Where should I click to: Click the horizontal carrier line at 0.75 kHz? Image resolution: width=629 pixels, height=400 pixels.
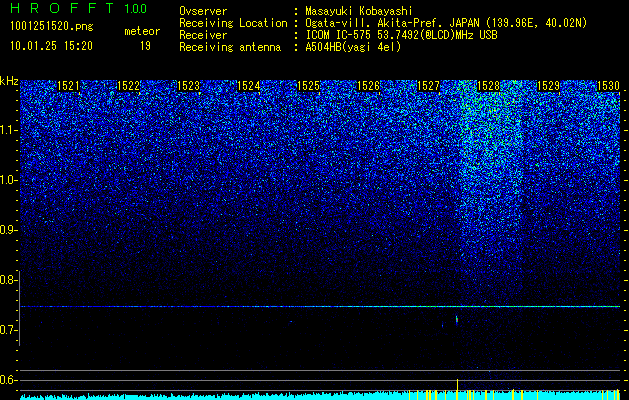pos(320,307)
